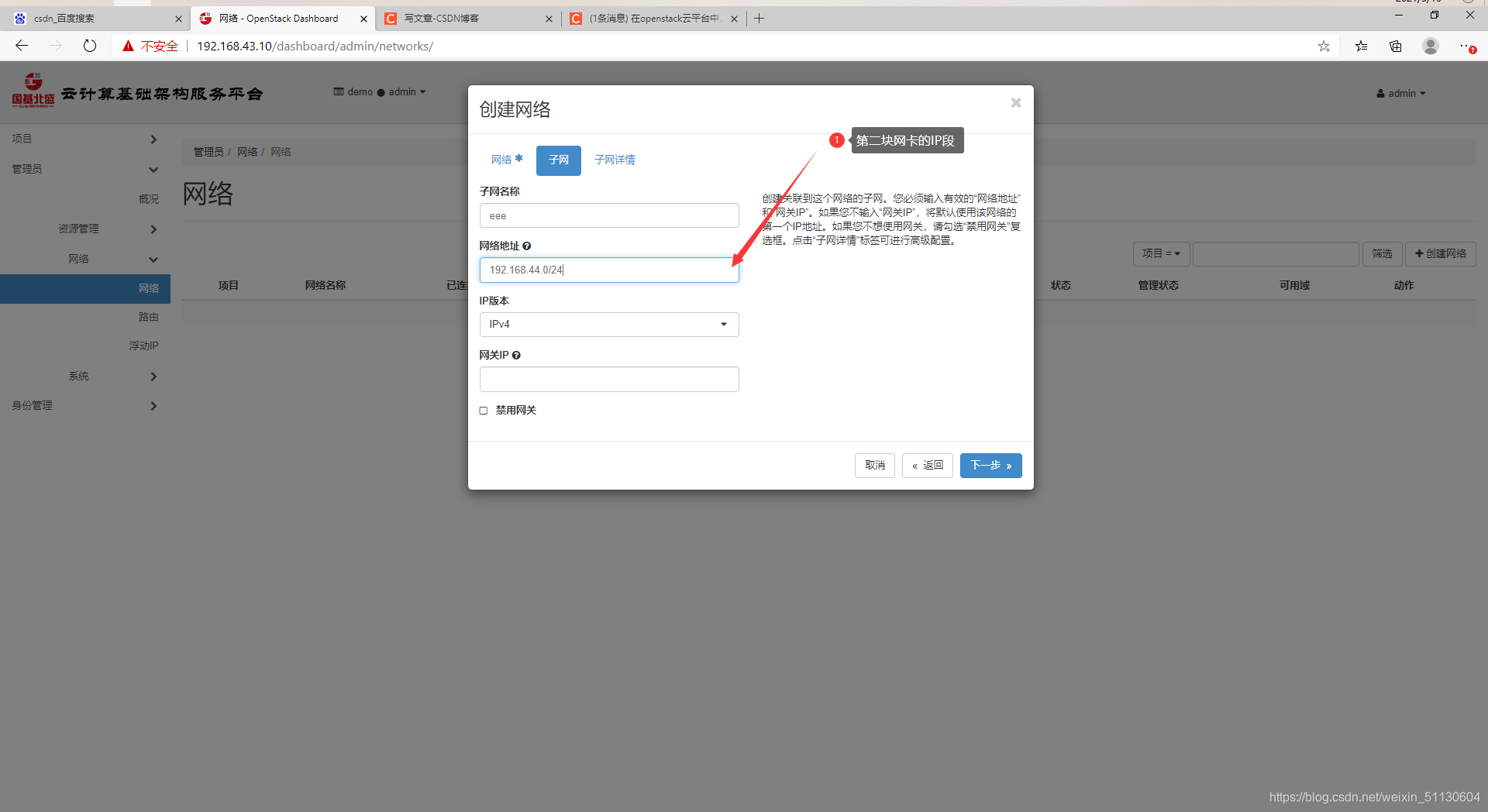Open the admin user menu at top right
This screenshot has width=1488, height=812.
[x=1401, y=93]
